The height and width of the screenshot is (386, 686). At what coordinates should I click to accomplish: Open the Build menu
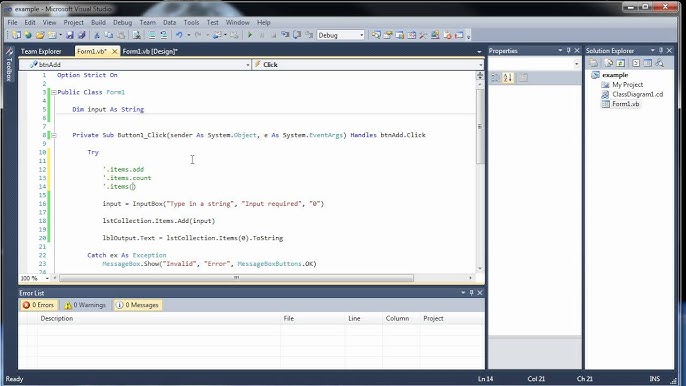point(98,22)
